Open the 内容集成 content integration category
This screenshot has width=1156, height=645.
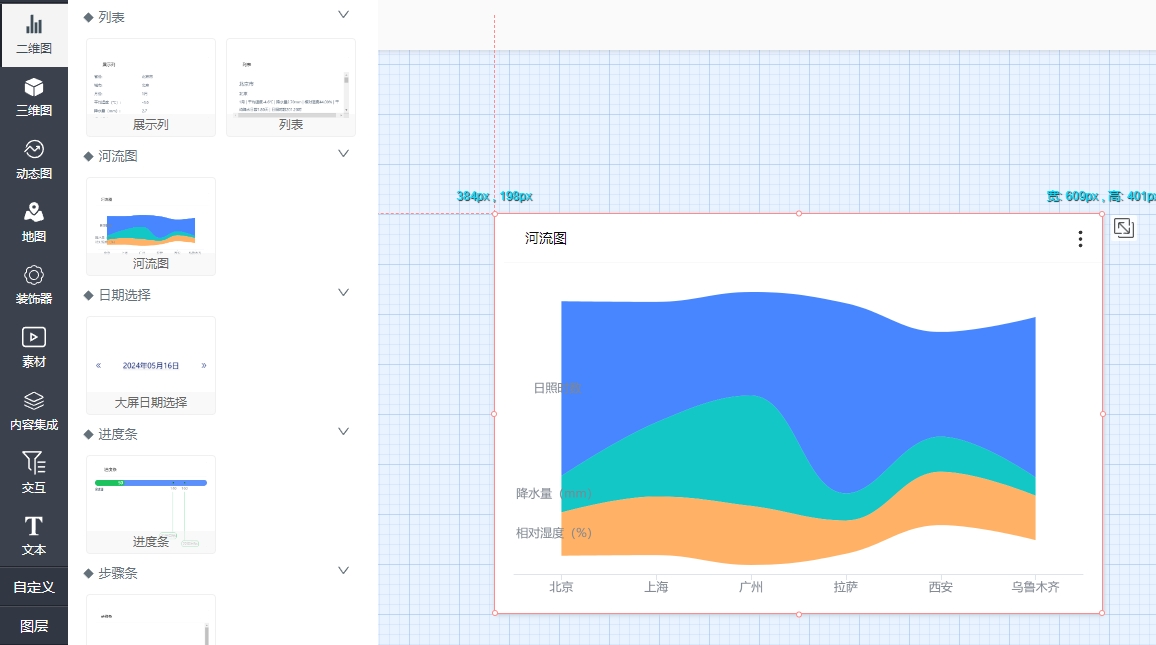[34, 410]
